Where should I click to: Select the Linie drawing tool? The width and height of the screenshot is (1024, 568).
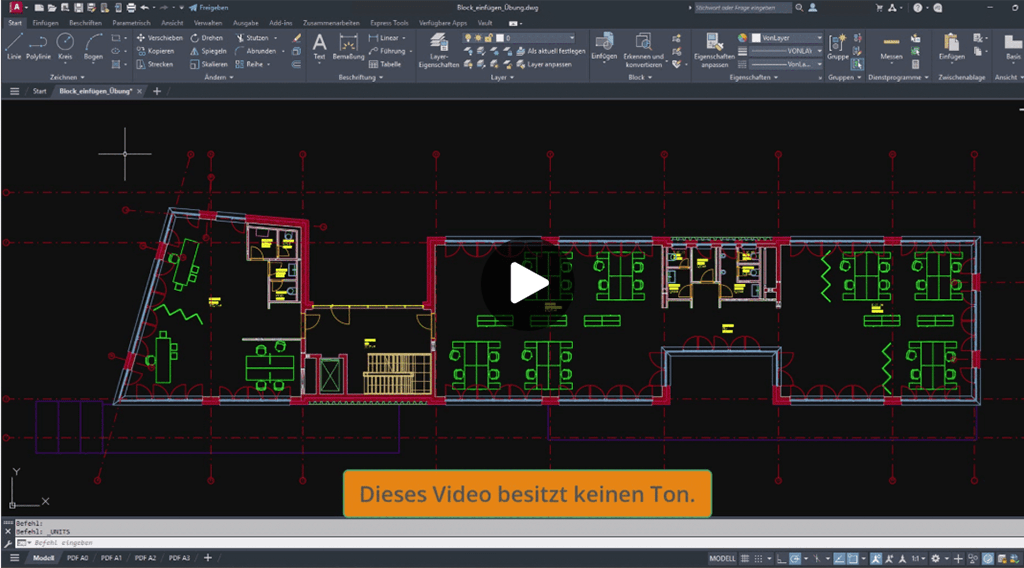click(14, 46)
